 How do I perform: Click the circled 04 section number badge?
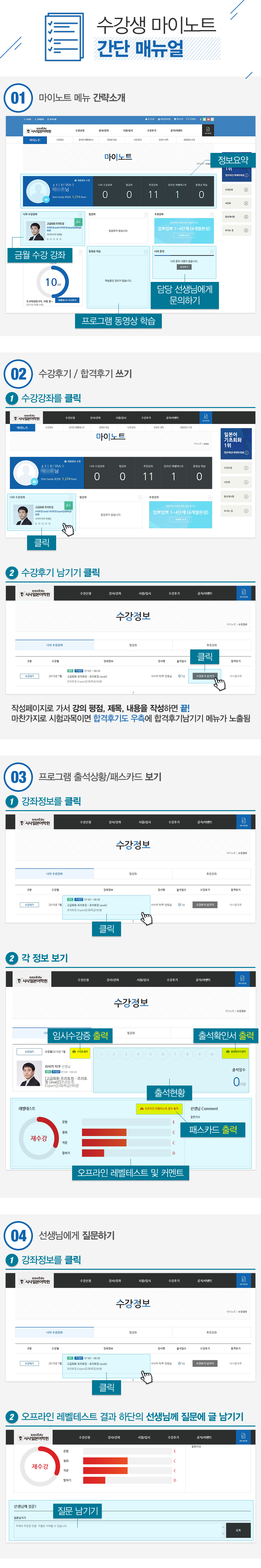pyautogui.click(x=18, y=1236)
